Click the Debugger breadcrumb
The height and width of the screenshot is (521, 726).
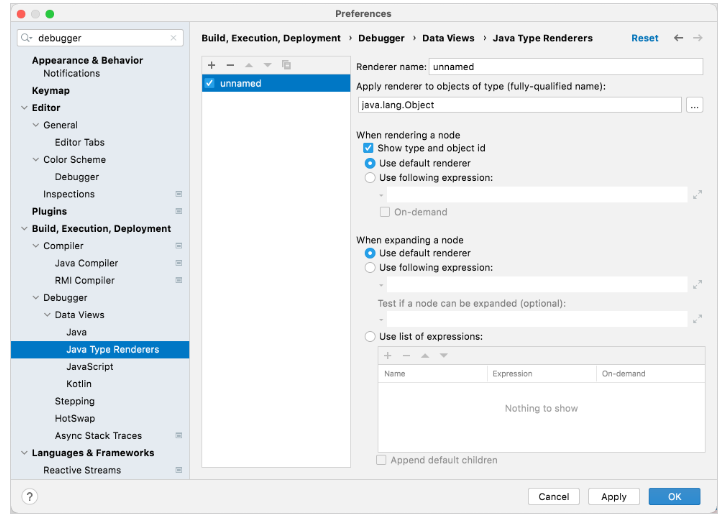(x=382, y=38)
